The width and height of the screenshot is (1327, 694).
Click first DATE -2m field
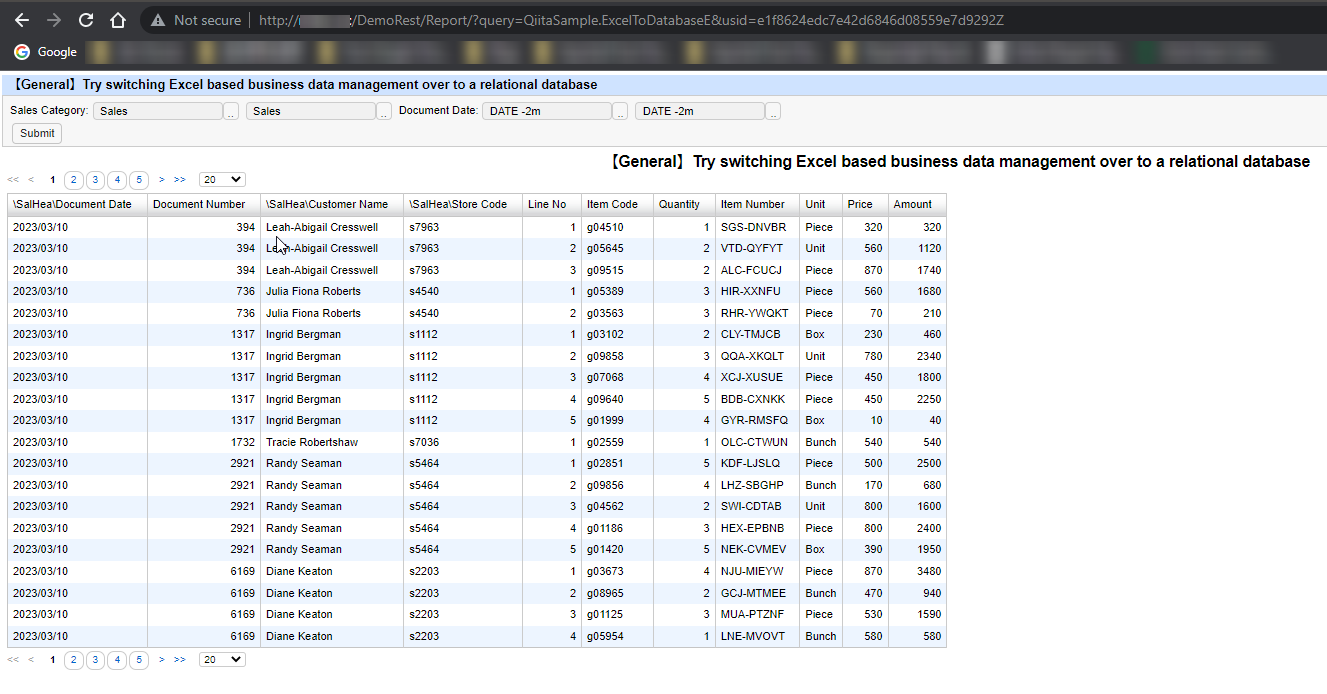pos(546,111)
